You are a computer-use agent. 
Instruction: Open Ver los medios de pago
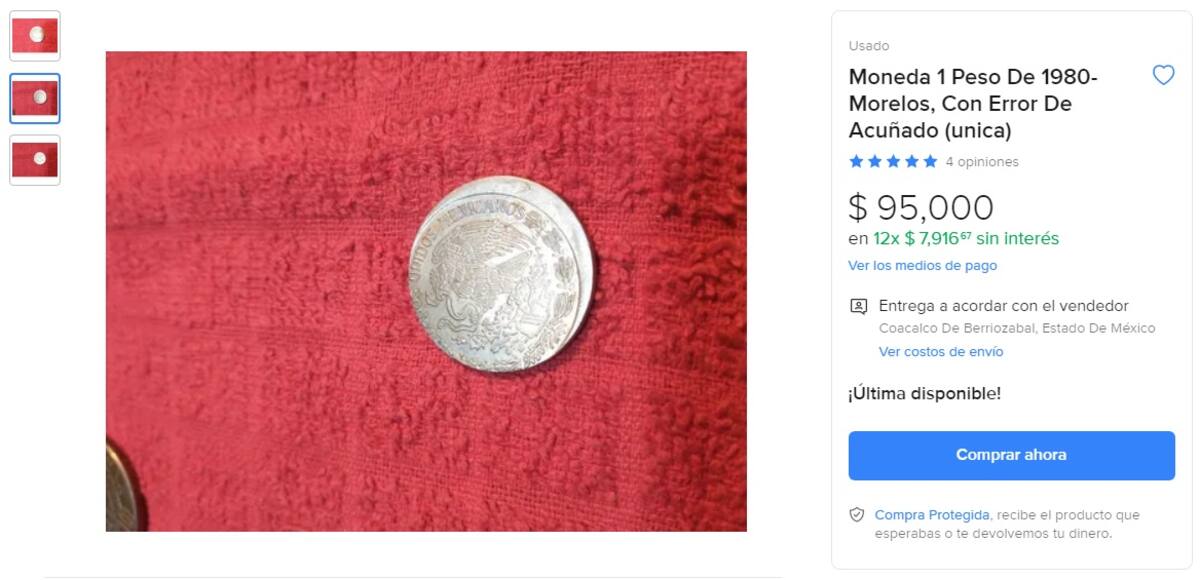coord(922,266)
